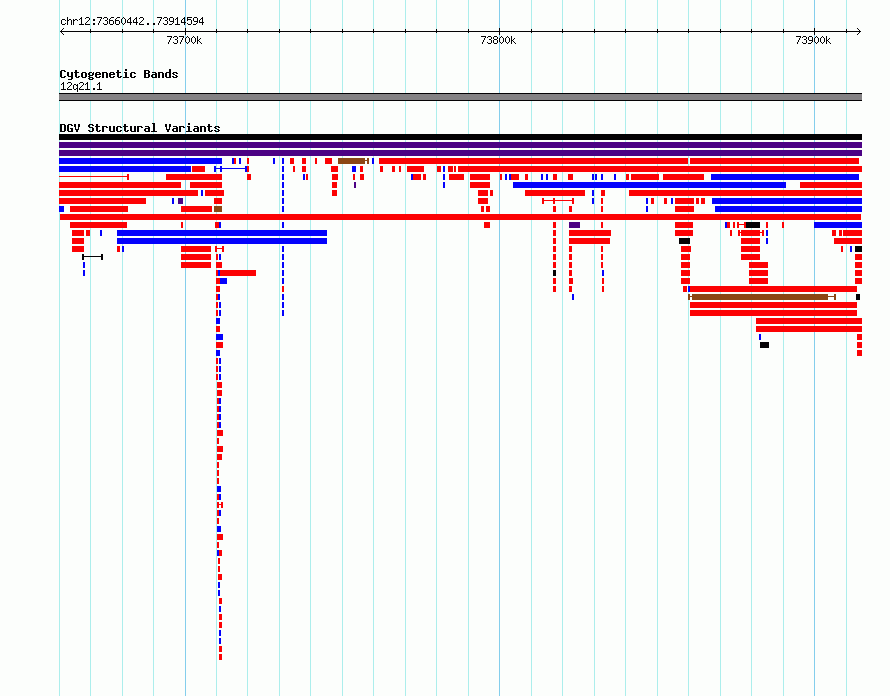Click the blue whisker-line variant near 73712k

pos(231,169)
